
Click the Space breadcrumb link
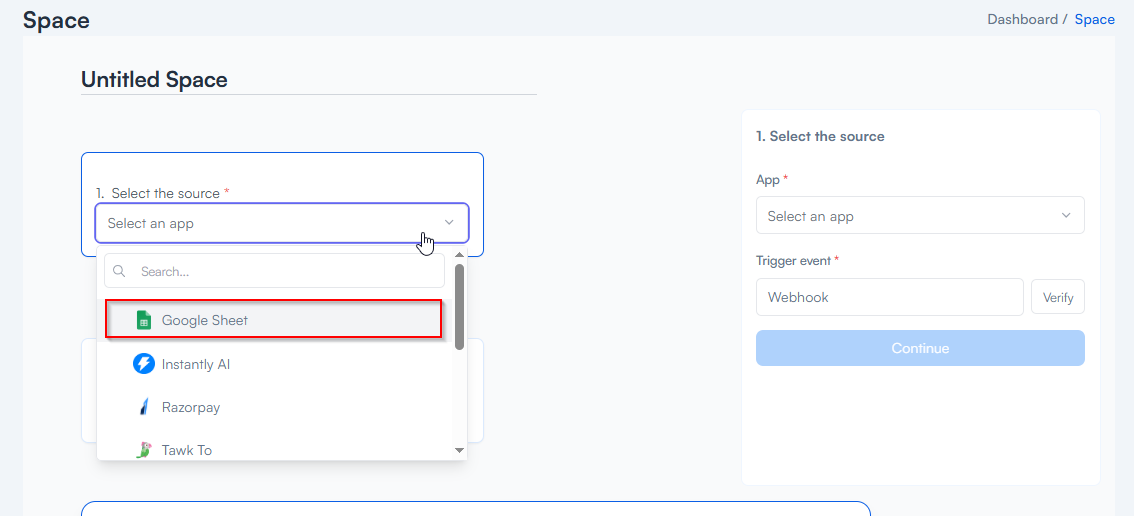pyautogui.click(x=1094, y=19)
